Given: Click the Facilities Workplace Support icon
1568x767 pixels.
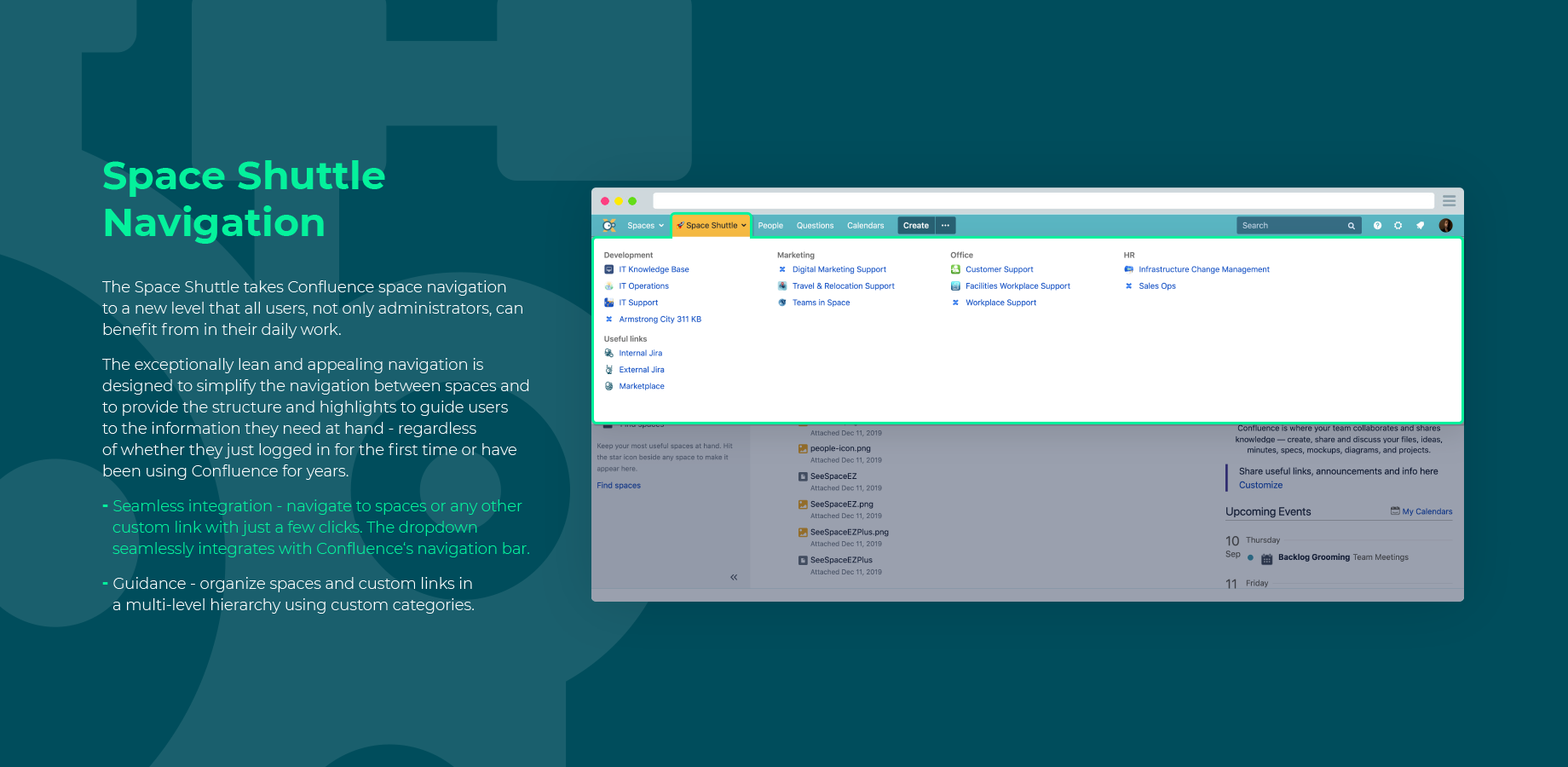Looking at the screenshot, I should pyautogui.click(x=955, y=286).
